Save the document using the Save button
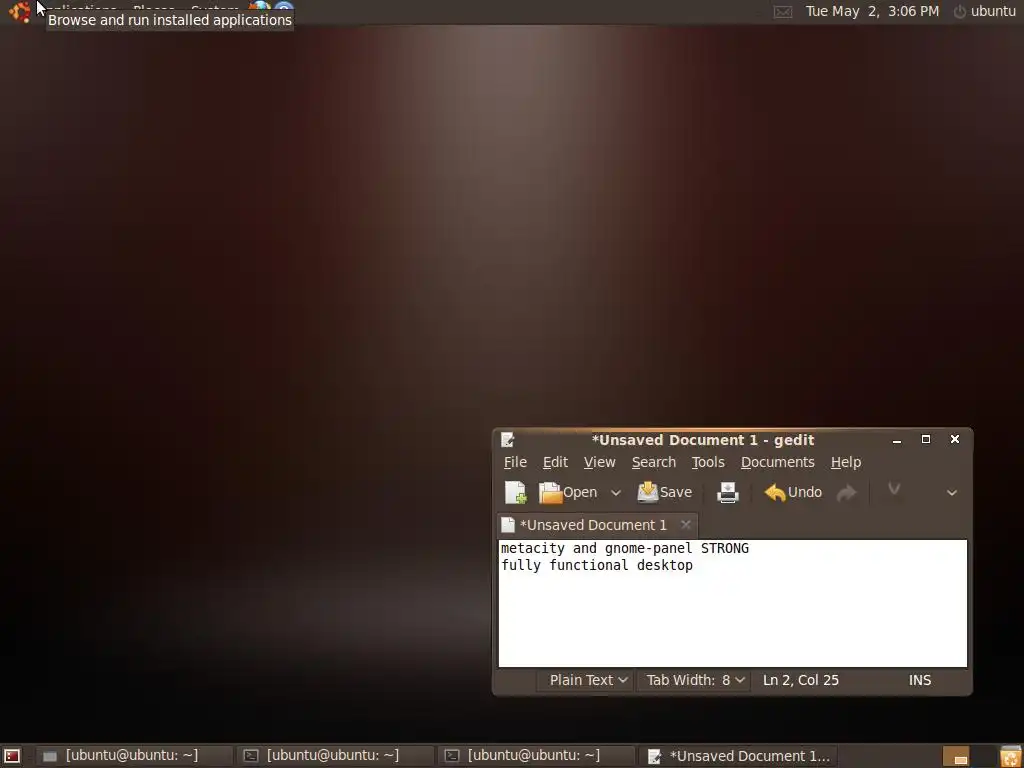This screenshot has height=768, width=1024. point(664,492)
